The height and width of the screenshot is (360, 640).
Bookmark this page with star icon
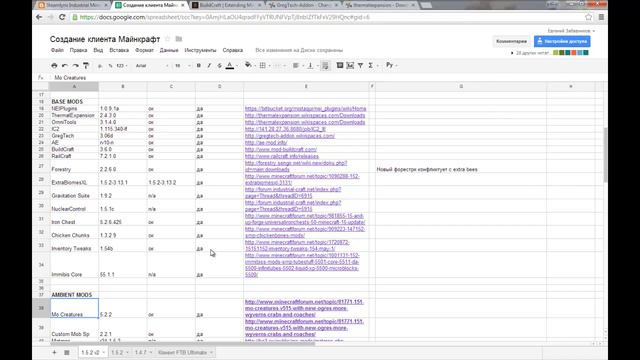point(589,17)
